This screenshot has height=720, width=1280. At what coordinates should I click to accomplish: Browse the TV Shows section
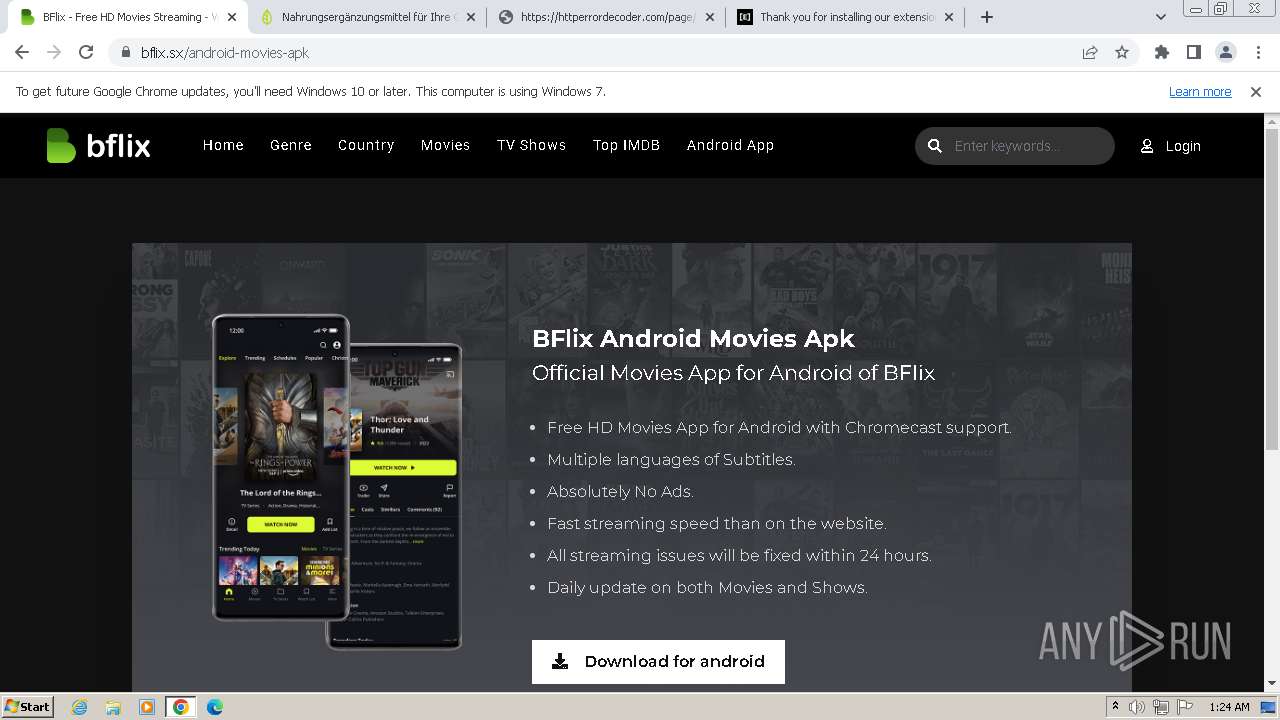coord(531,145)
